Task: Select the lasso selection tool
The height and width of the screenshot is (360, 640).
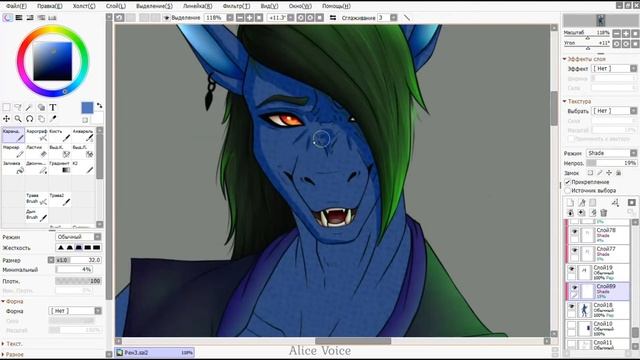Action: tap(18, 107)
